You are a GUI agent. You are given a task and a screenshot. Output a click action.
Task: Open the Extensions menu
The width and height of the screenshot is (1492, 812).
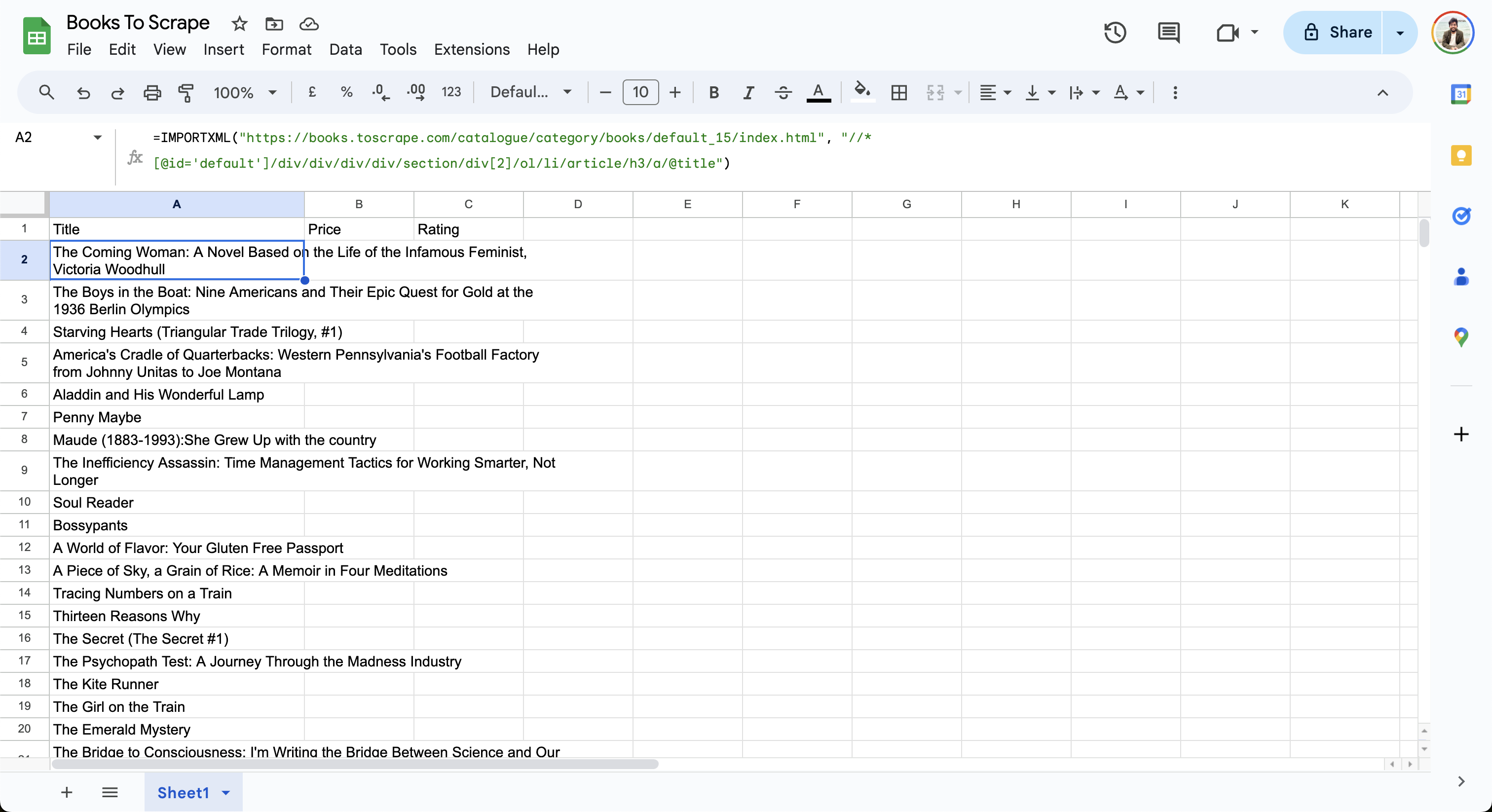472,49
